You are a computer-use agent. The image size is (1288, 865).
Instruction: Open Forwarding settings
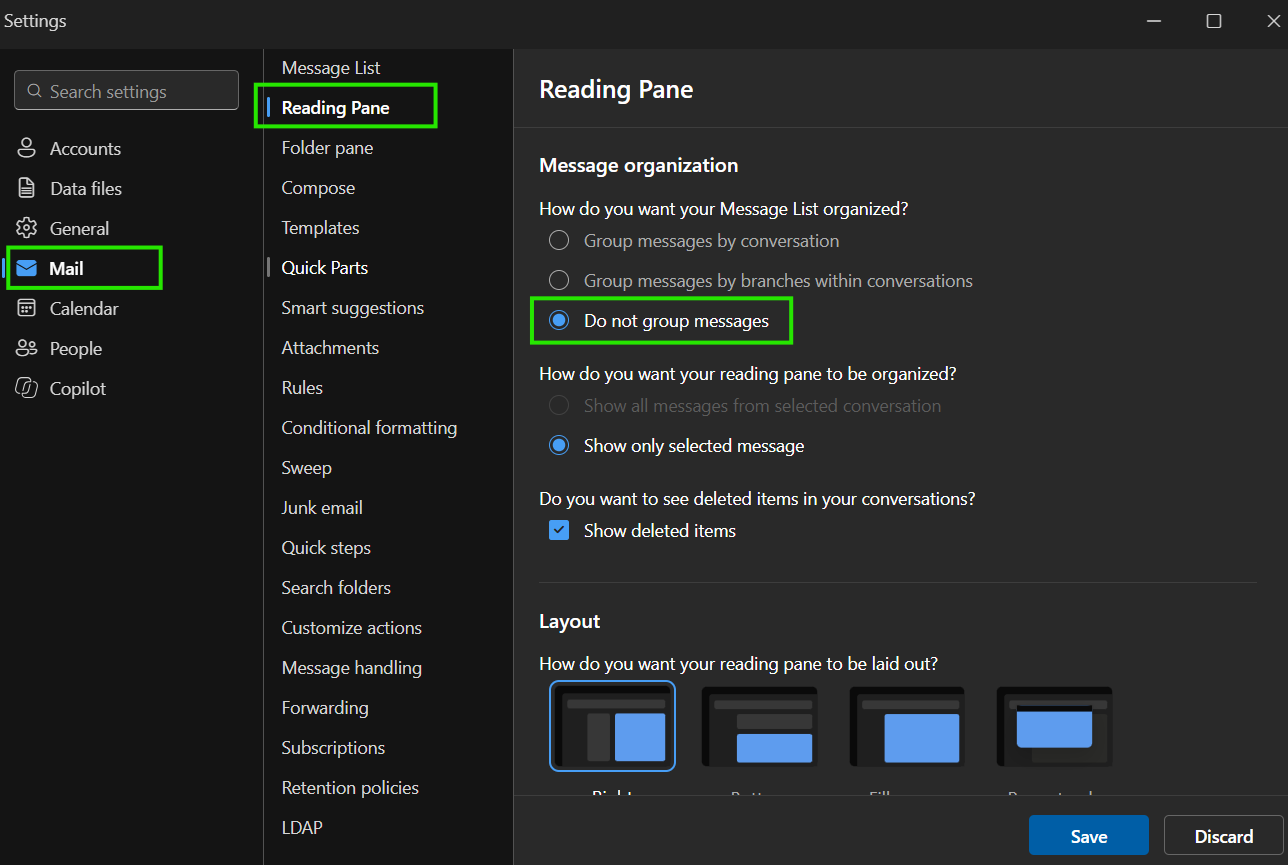[325, 708]
